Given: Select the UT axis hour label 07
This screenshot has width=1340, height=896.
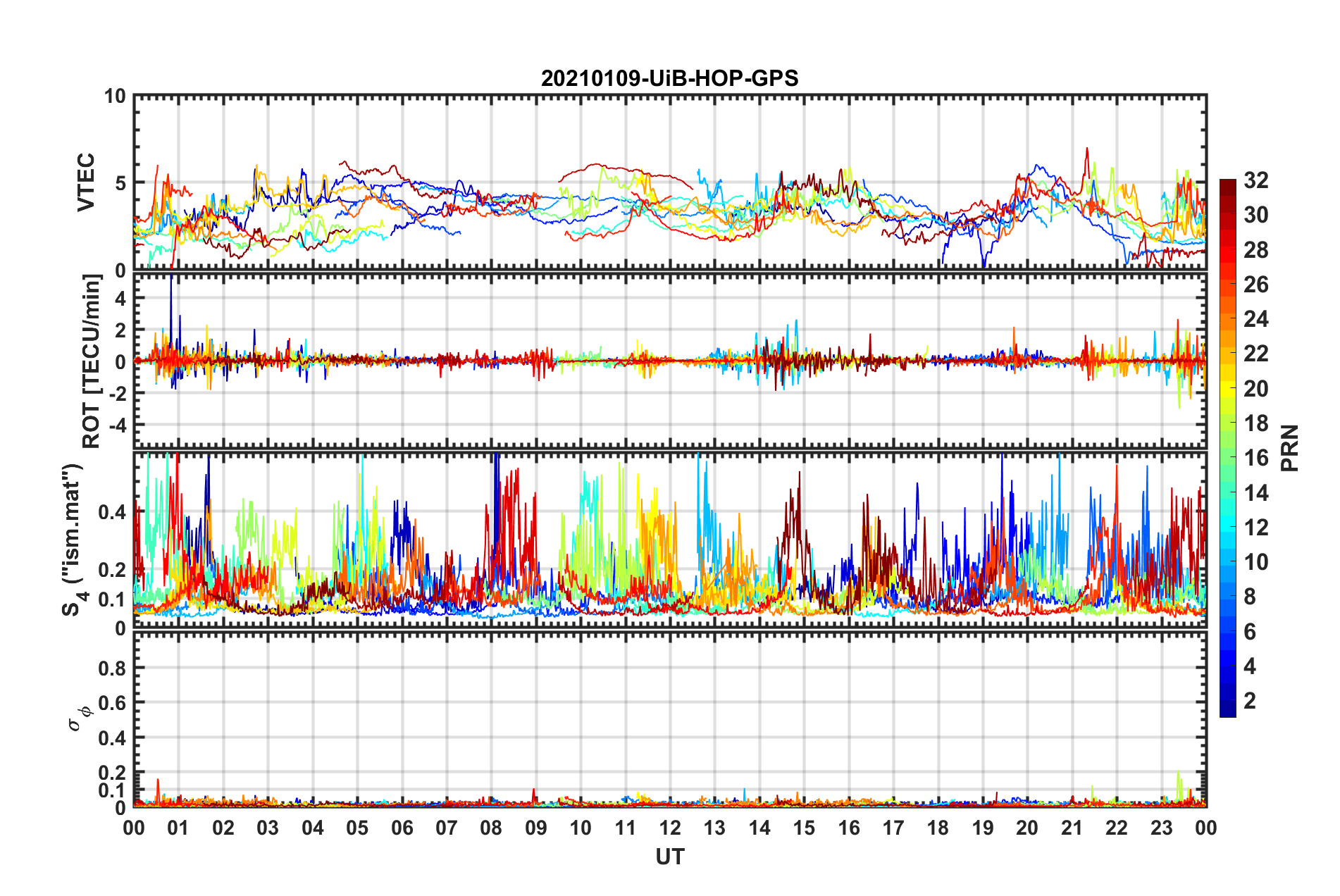Looking at the screenshot, I should click(x=447, y=828).
